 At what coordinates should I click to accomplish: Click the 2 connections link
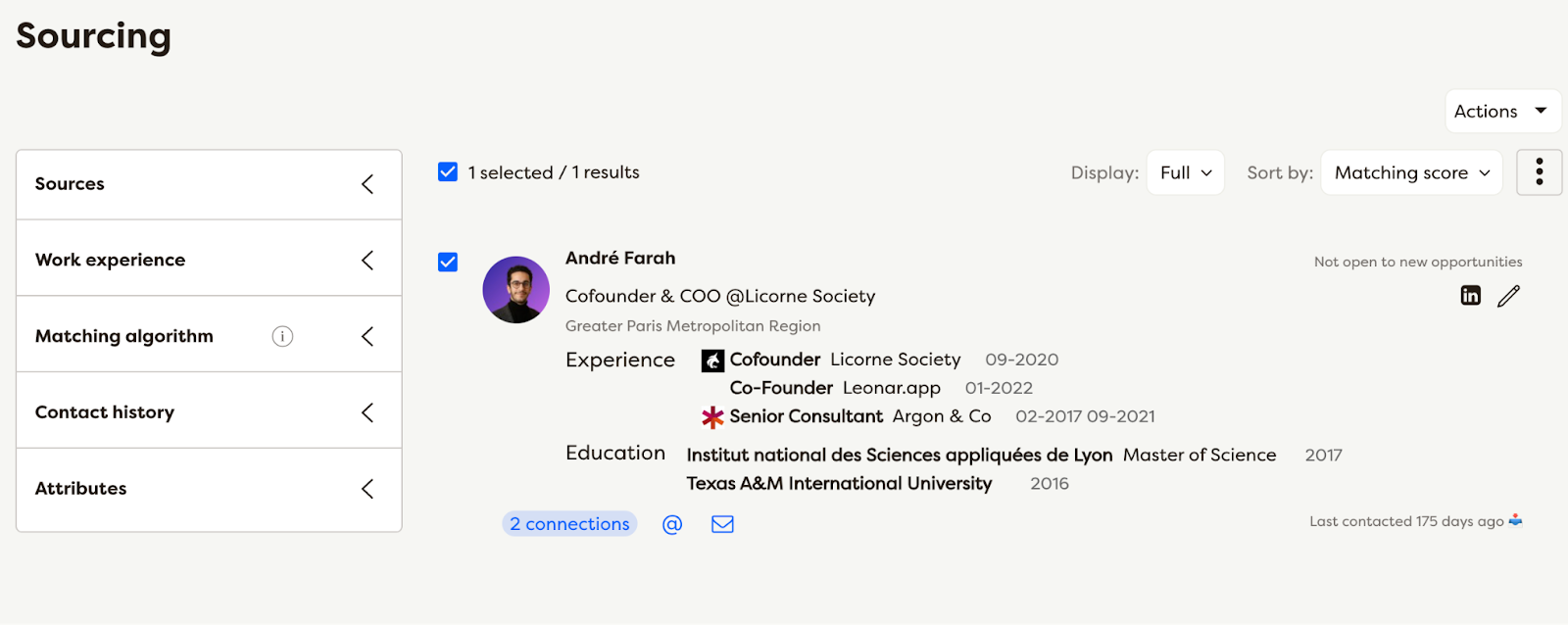pyautogui.click(x=569, y=523)
